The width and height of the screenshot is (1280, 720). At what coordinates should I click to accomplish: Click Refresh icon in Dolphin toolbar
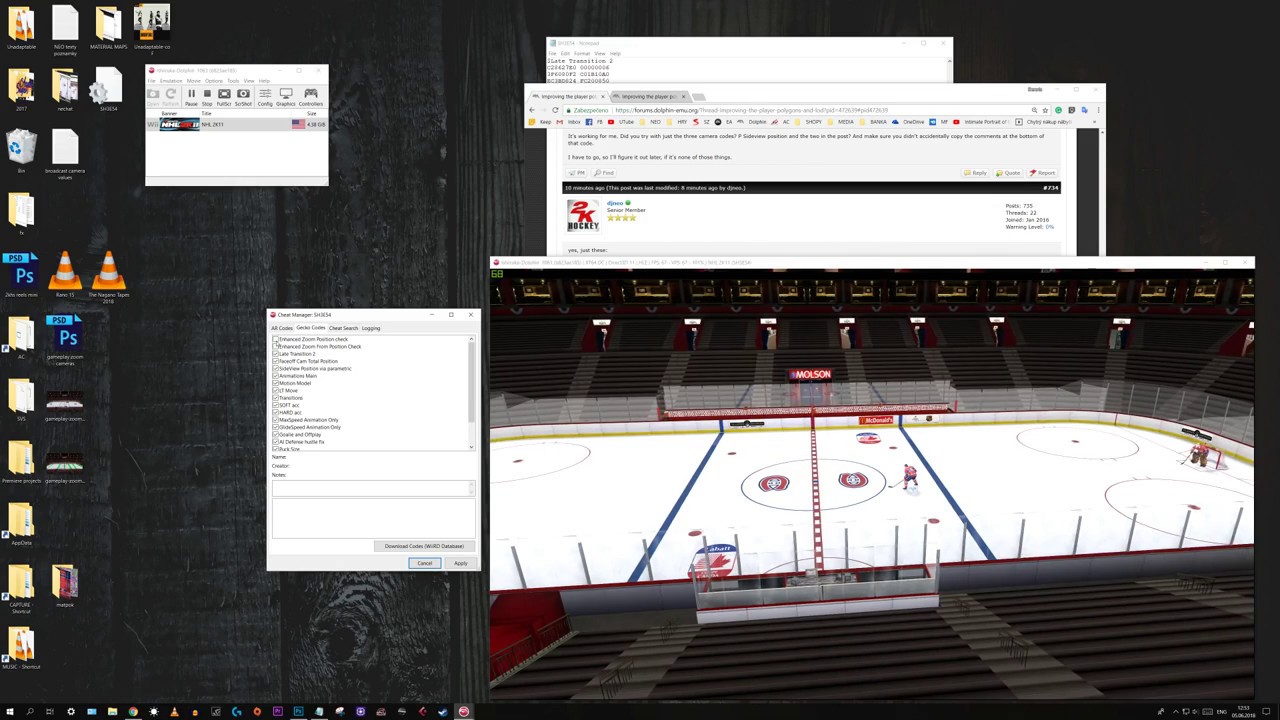click(x=171, y=97)
